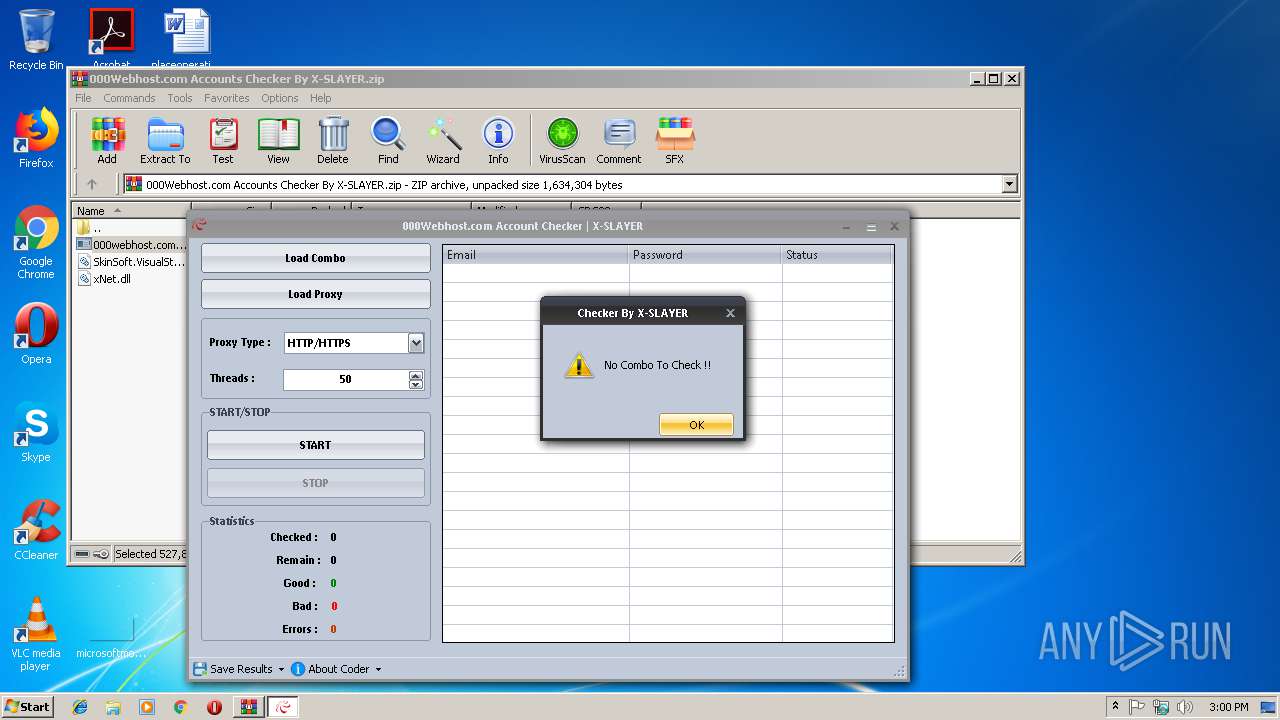Click the START button
Screen dimensions: 1280x720
click(x=315, y=445)
